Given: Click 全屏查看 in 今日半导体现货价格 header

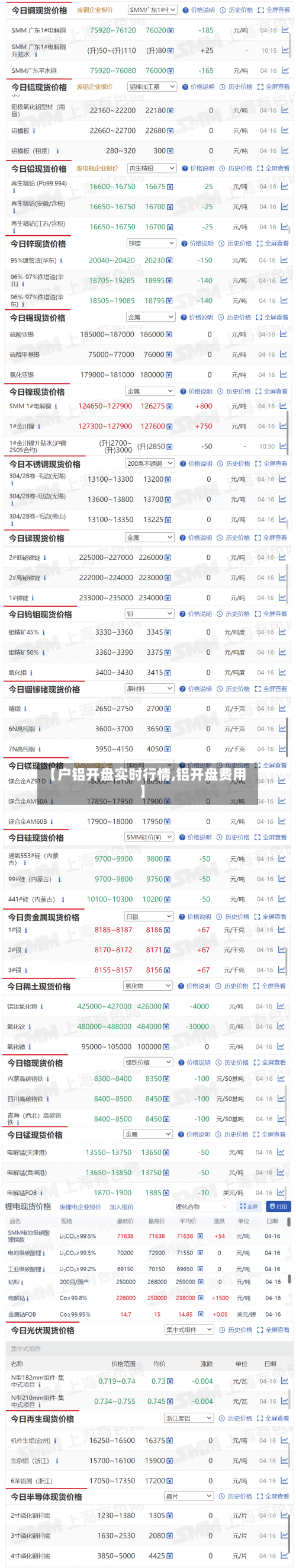Looking at the screenshot, I should tap(274, 1496).
